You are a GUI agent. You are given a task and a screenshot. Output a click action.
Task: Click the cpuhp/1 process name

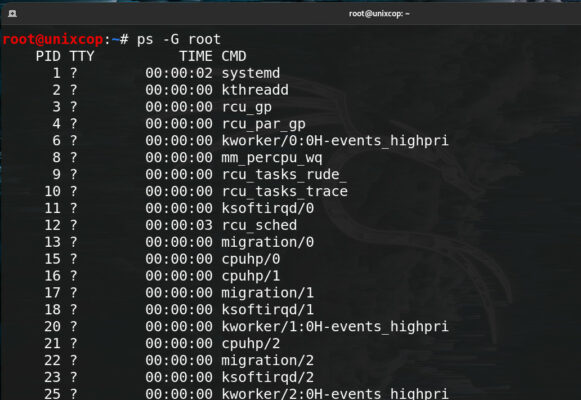[251, 276]
